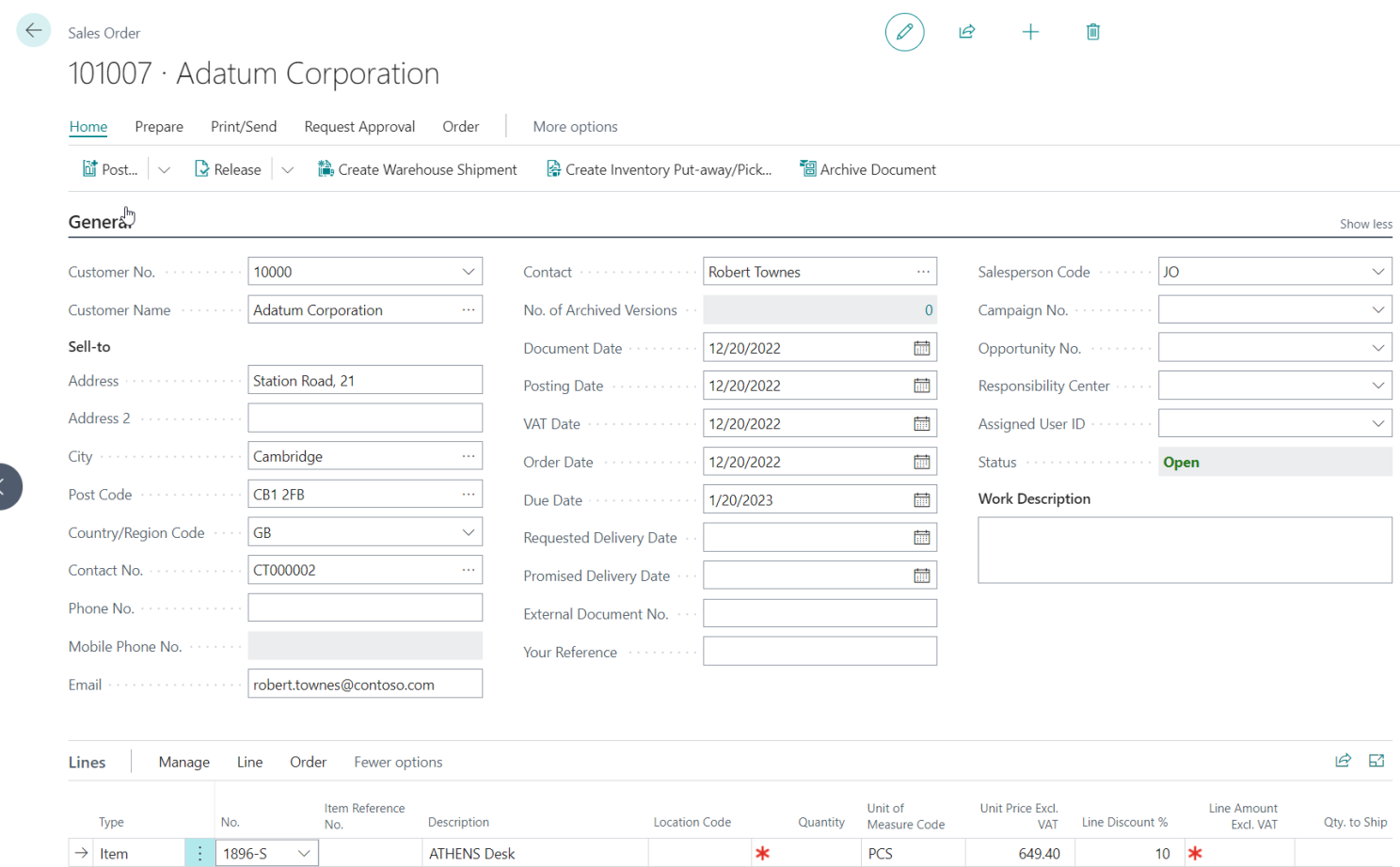Screen dimensions: 1400x867
Task: Click the Release action
Action: tap(228, 169)
